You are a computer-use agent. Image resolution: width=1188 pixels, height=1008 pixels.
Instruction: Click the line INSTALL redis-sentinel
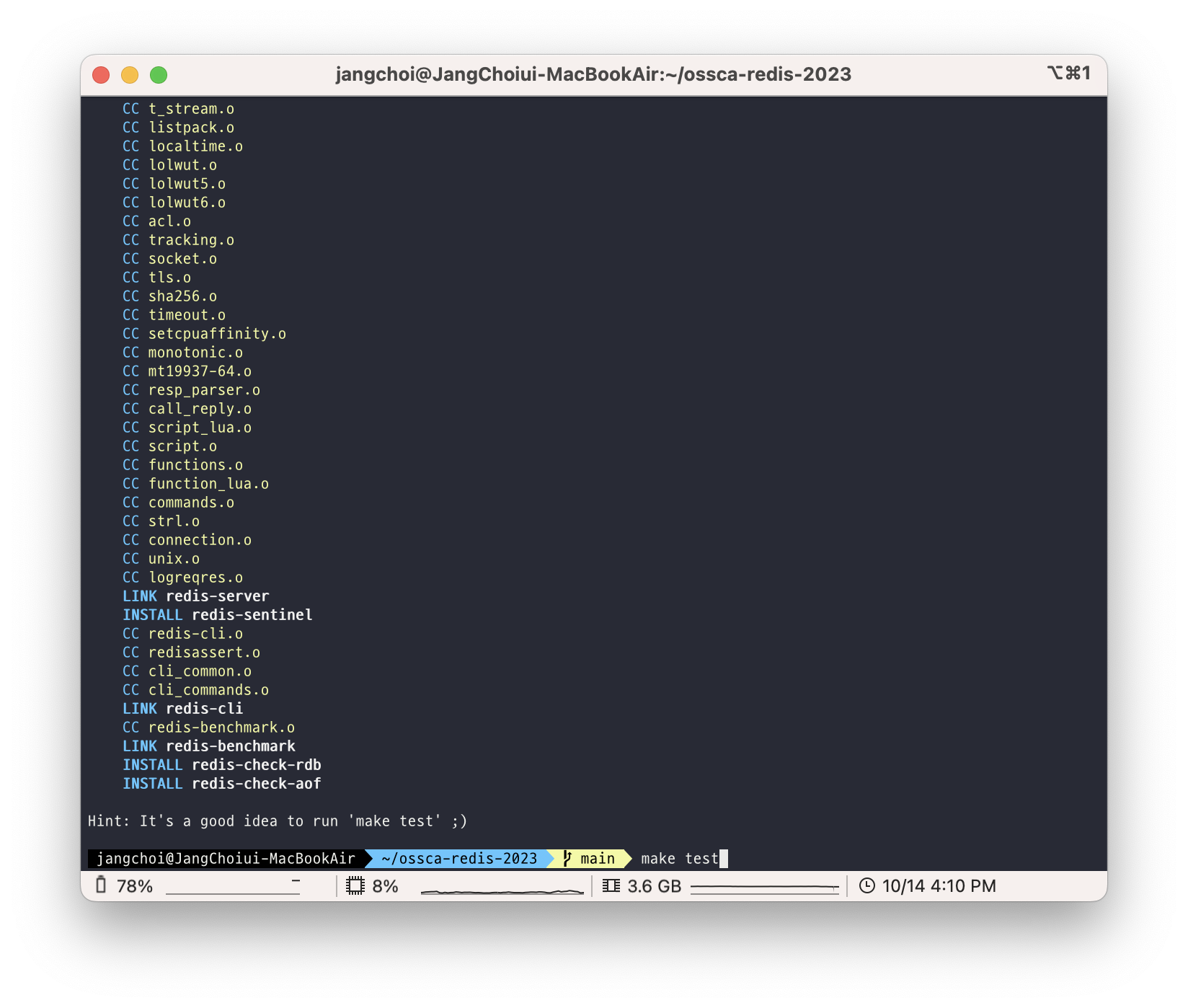coord(218,614)
